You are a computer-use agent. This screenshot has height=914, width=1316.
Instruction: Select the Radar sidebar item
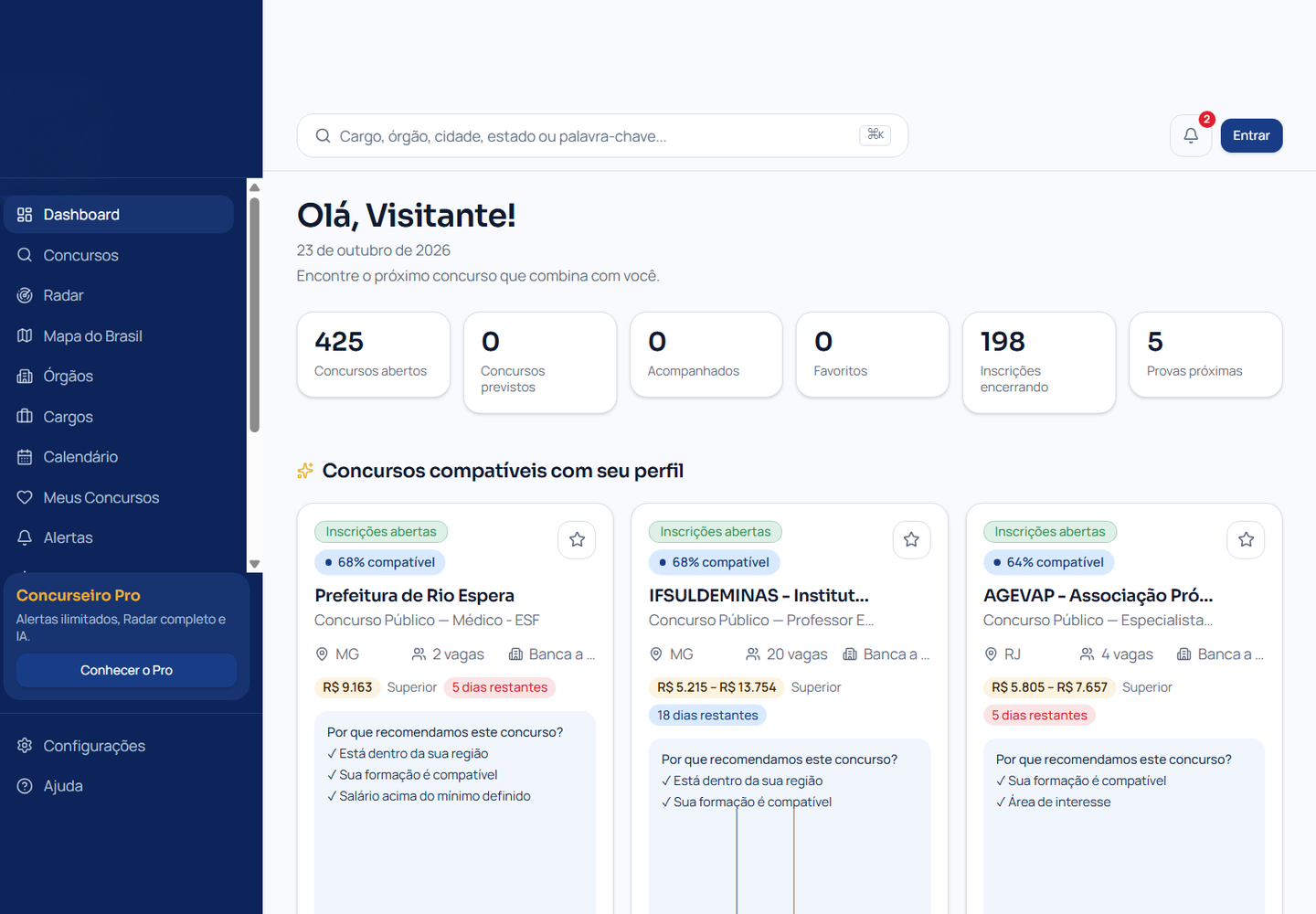pos(119,295)
